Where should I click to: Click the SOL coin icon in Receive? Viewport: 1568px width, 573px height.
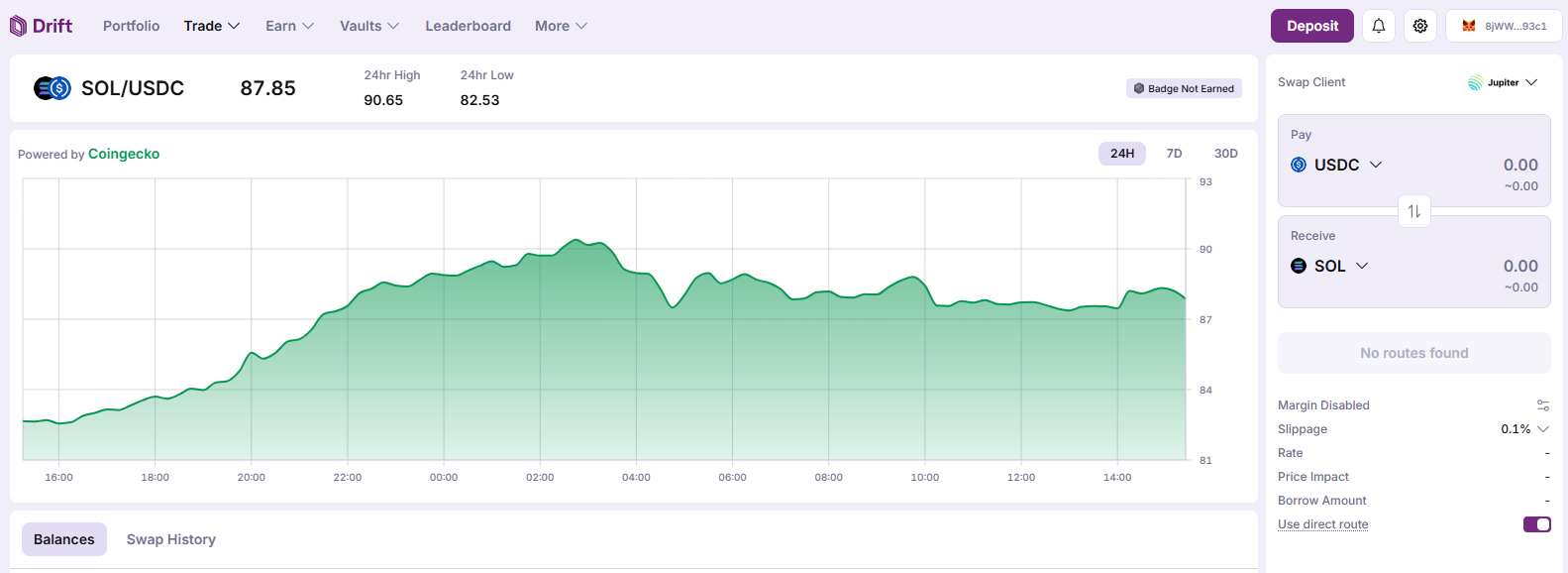[x=1299, y=266]
